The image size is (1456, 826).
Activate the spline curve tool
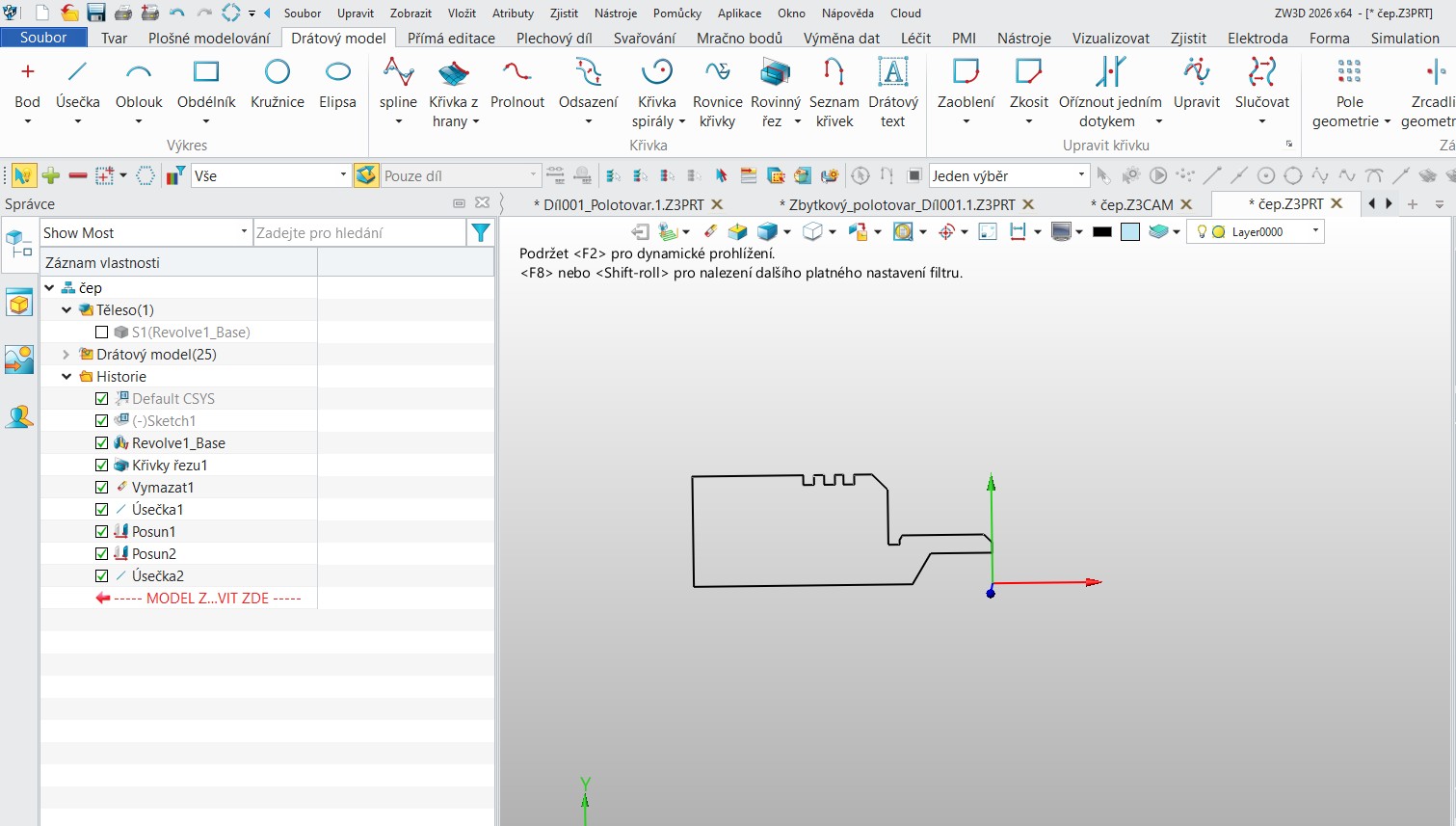[398, 85]
